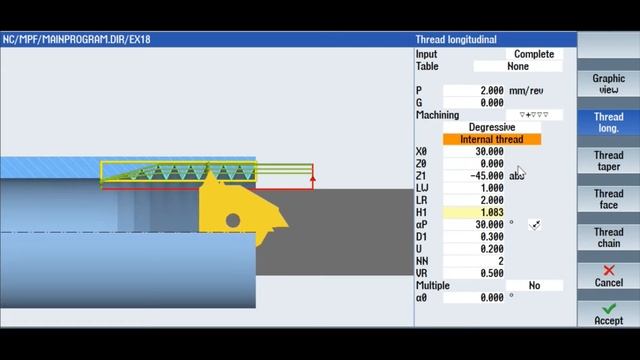Edit the D1 value 0.300
This screenshot has height=360, width=640.
tap(474, 237)
